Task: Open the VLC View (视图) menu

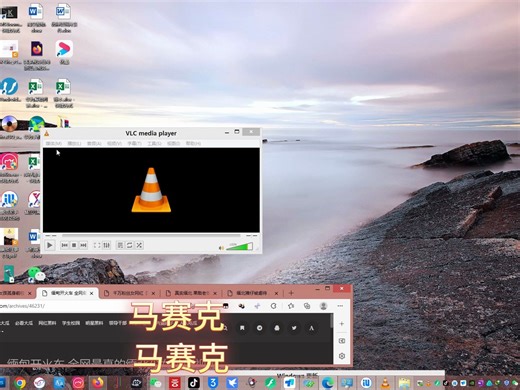Action: point(173,143)
